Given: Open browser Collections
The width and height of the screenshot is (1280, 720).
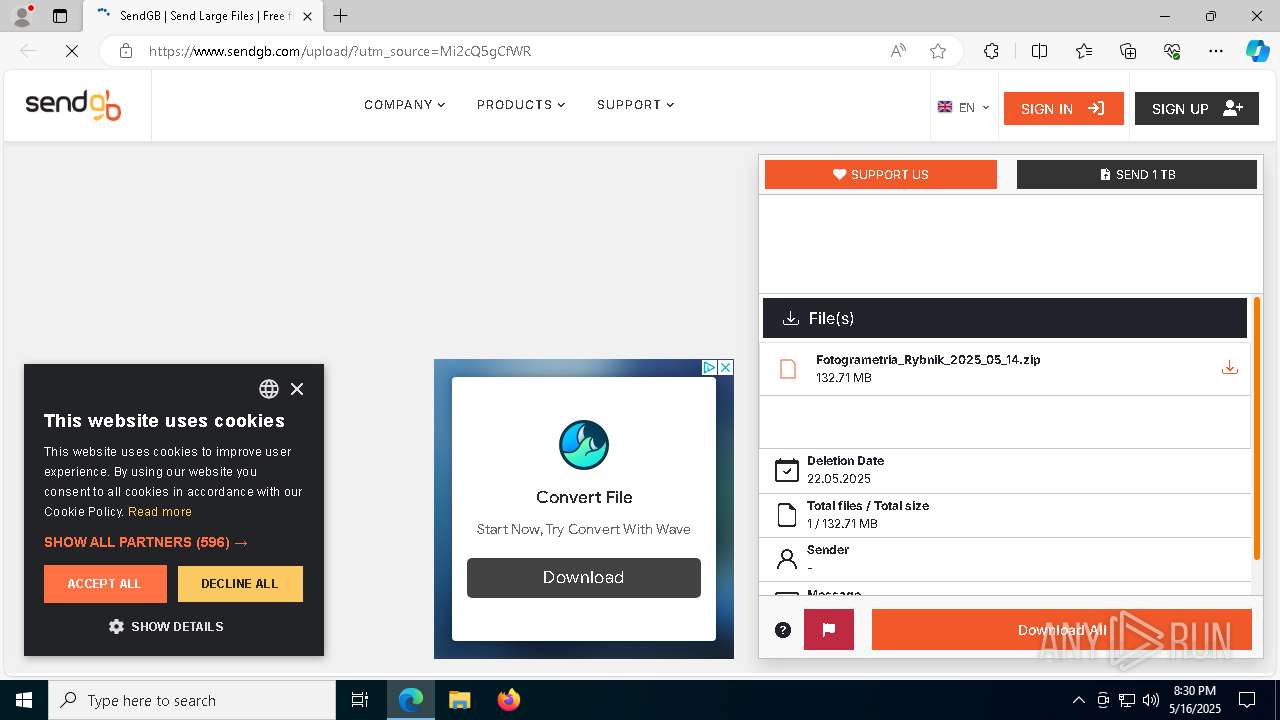Looking at the screenshot, I should click(1128, 51).
